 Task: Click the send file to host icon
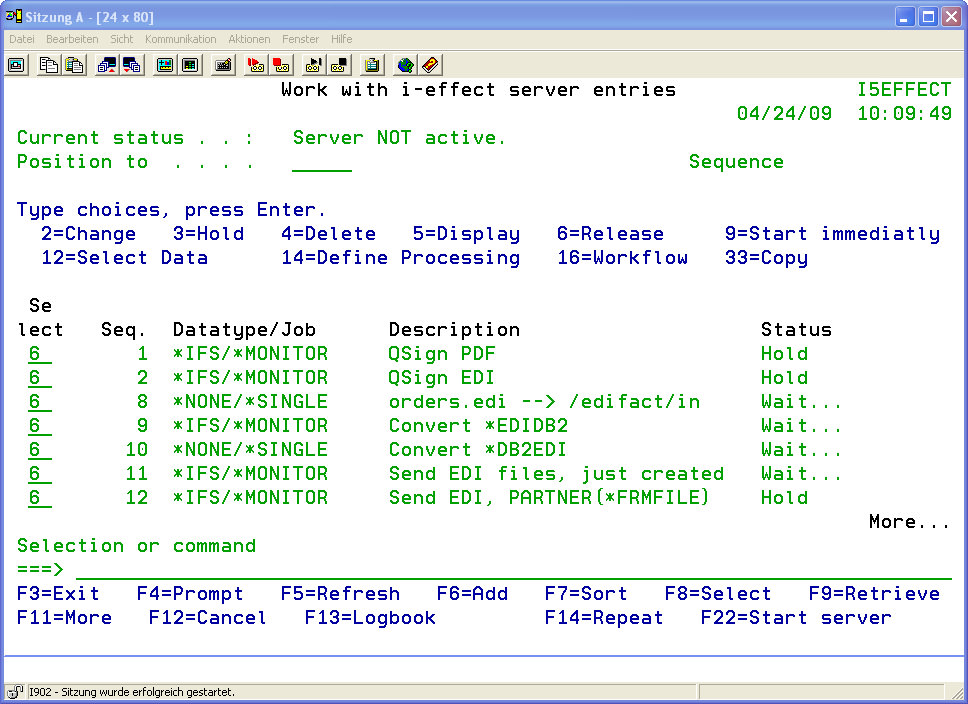(x=107, y=65)
